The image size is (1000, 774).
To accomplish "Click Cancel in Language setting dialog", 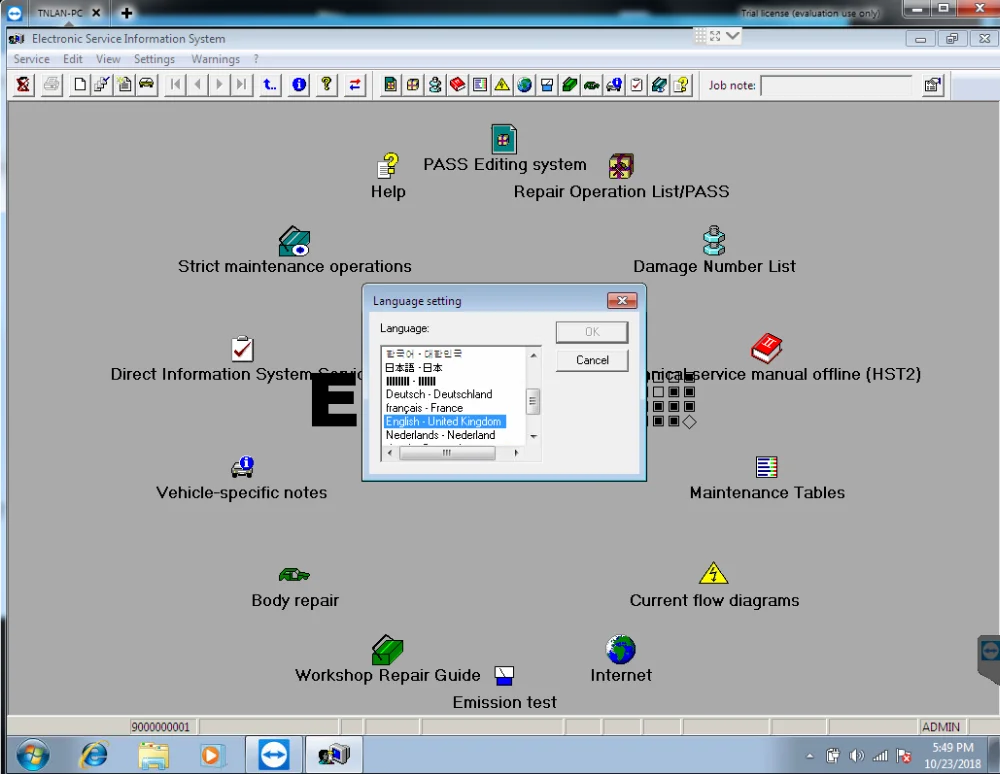I will pyautogui.click(x=592, y=360).
